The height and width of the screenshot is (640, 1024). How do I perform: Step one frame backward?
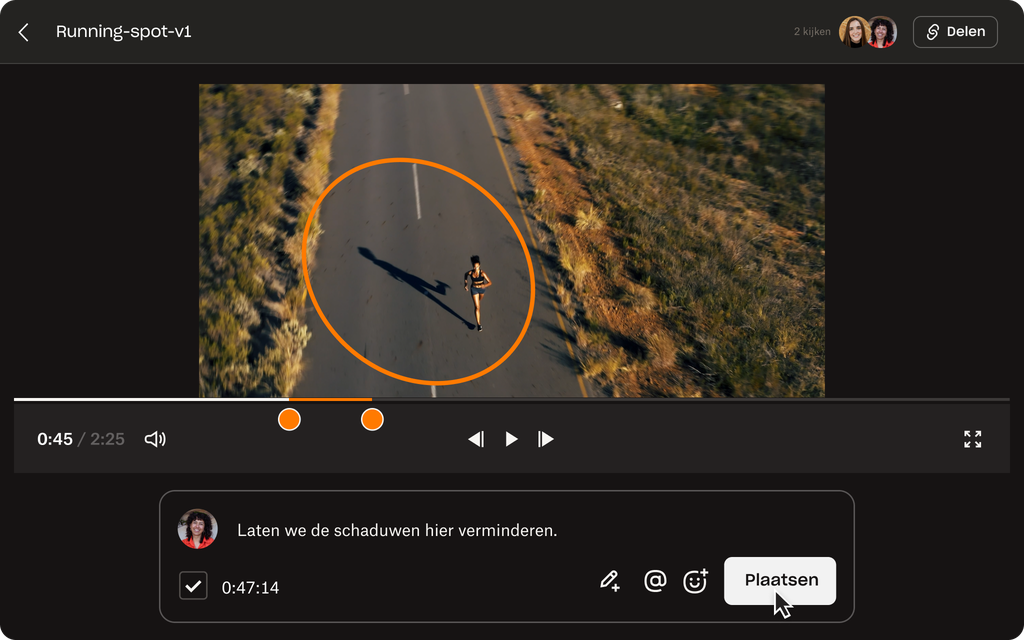(x=477, y=438)
